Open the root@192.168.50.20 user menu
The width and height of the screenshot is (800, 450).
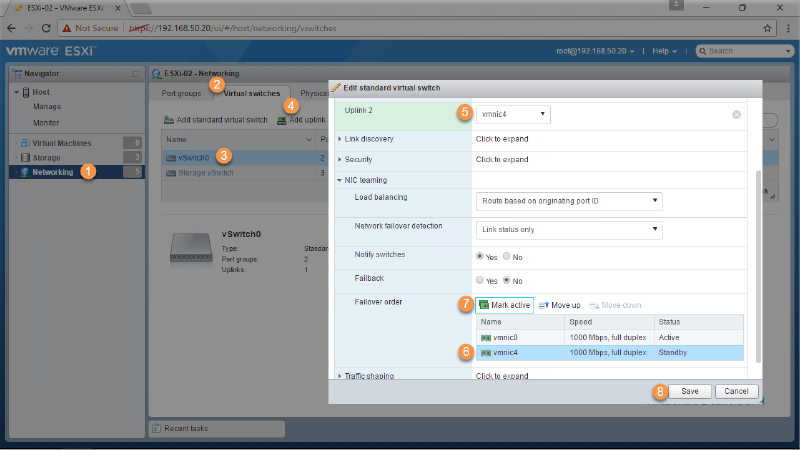tap(595, 51)
